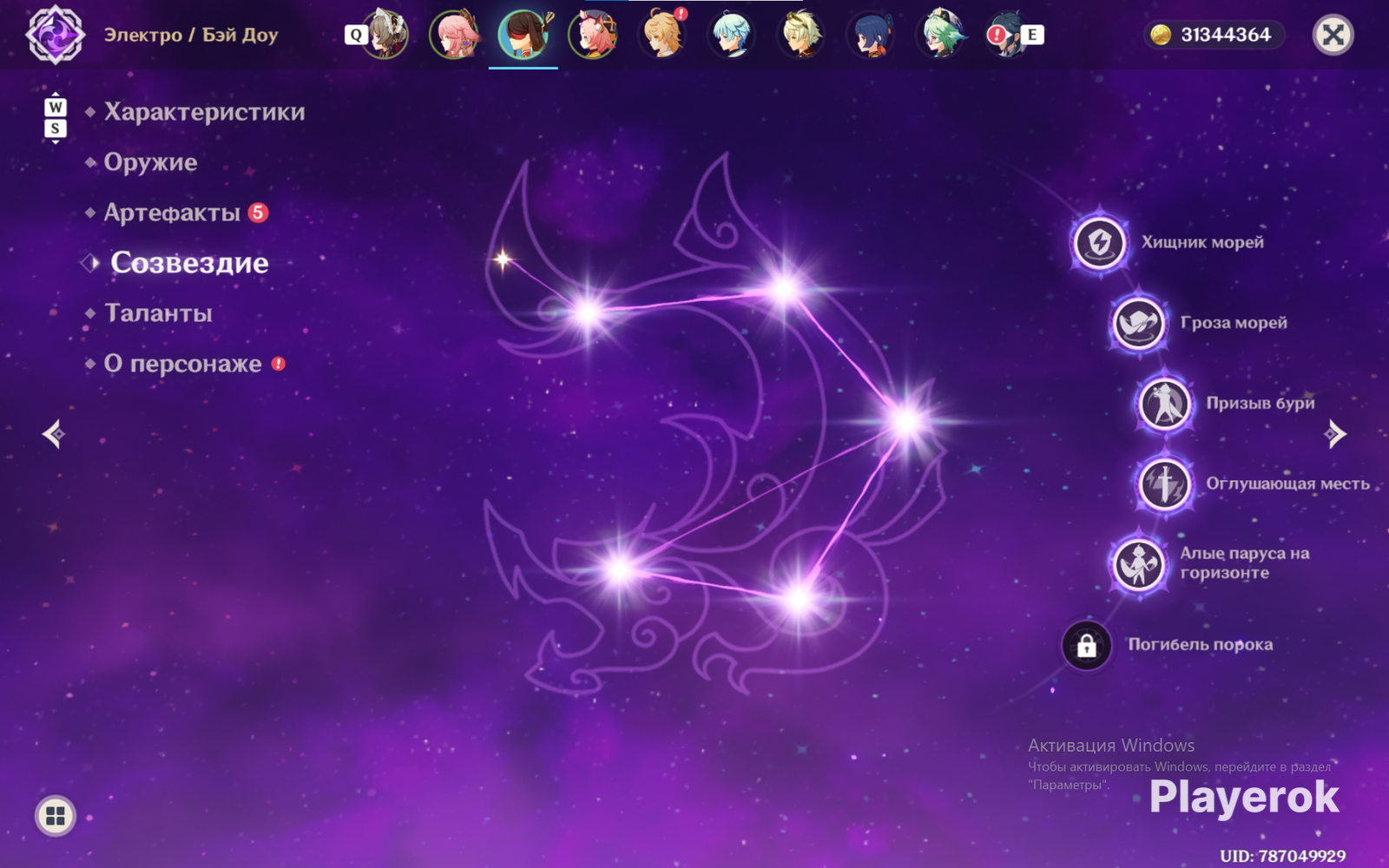
Task: Click the glowing upper-left constellation star
Action: click(x=588, y=311)
